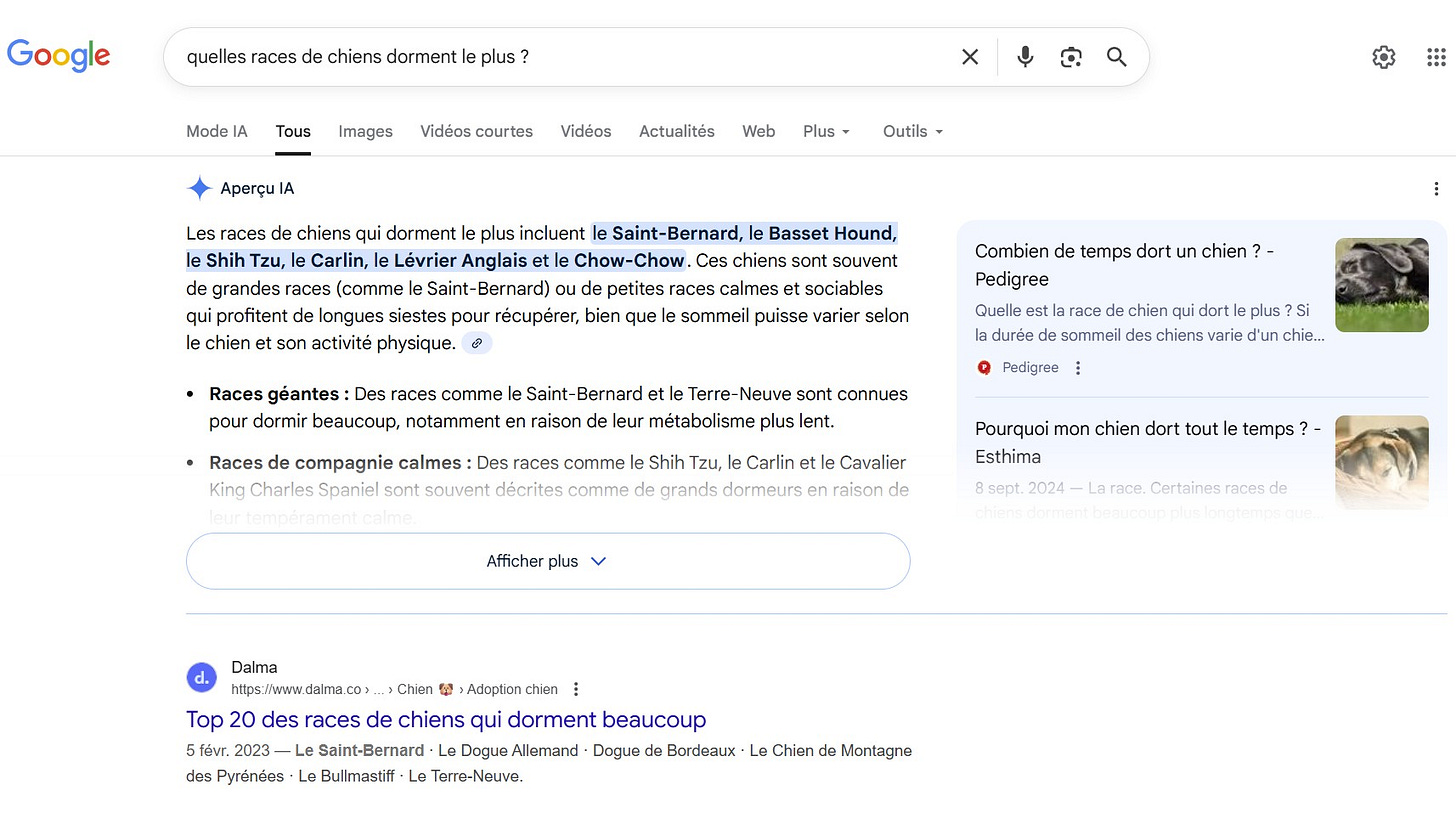Click black dog thumbnail for Pedigree

[x=1382, y=285]
